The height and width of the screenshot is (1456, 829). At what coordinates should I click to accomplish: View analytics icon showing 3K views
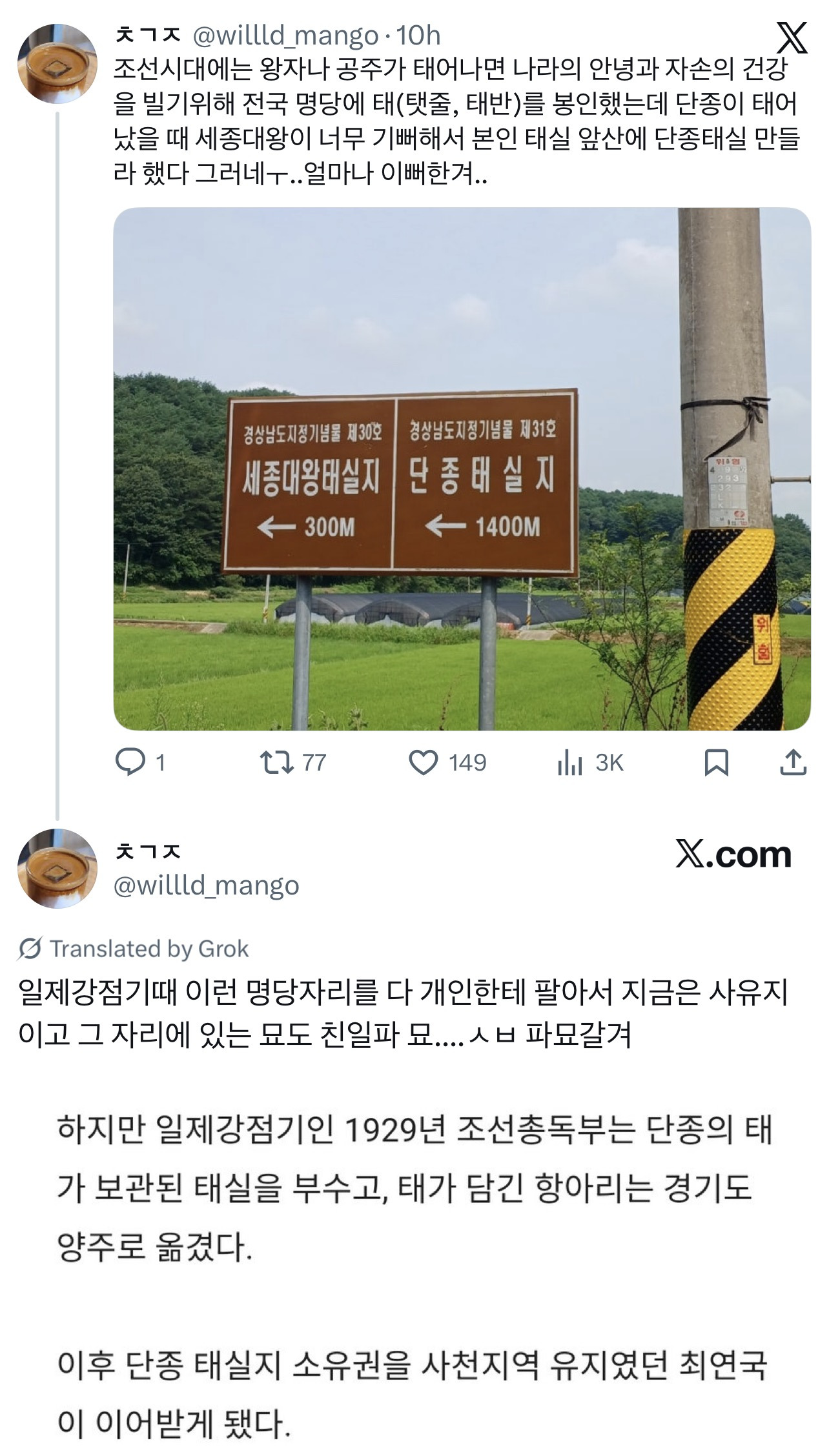(x=569, y=763)
